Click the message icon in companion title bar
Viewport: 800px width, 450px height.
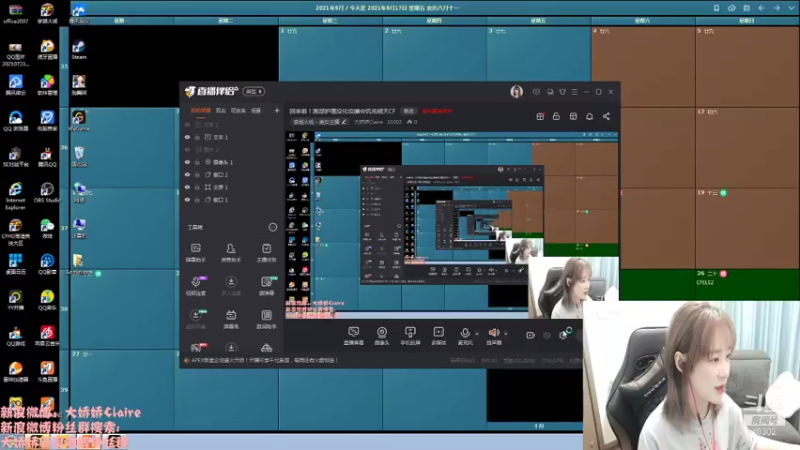(536, 92)
